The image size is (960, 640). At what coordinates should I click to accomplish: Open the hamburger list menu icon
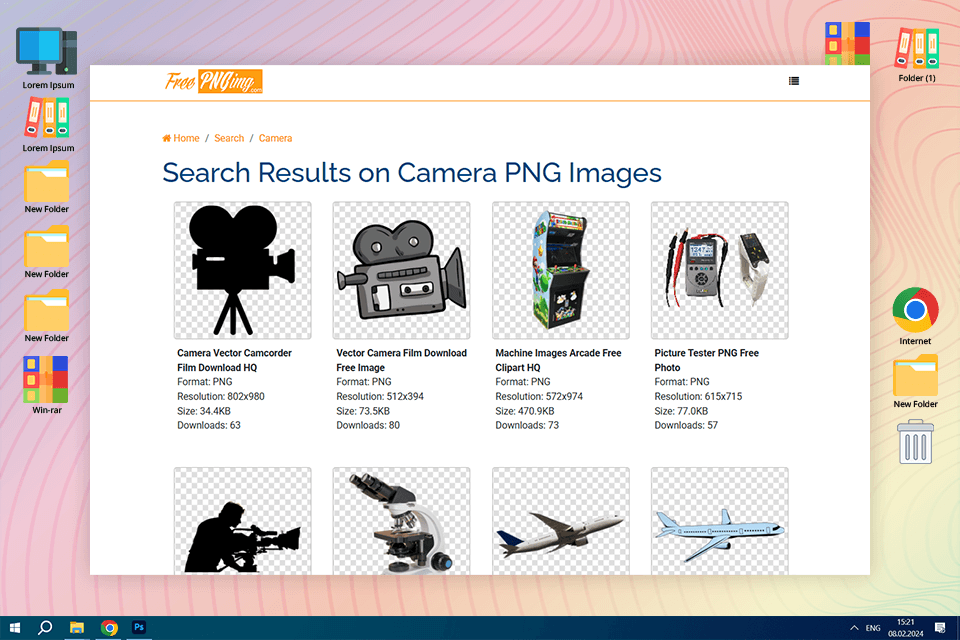(x=793, y=81)
